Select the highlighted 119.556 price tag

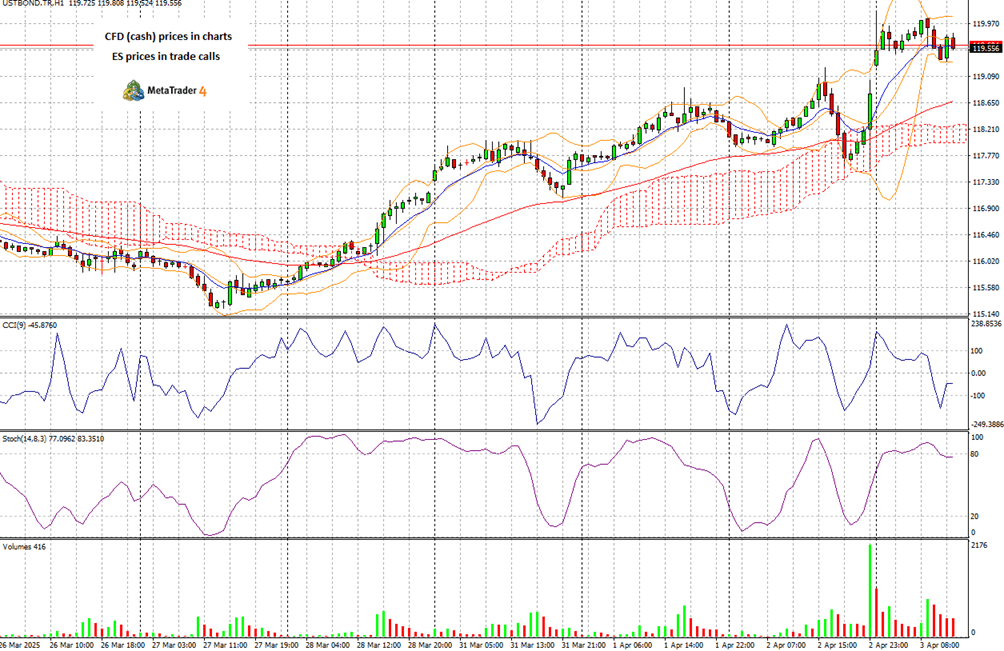click(x=984, y=46)
